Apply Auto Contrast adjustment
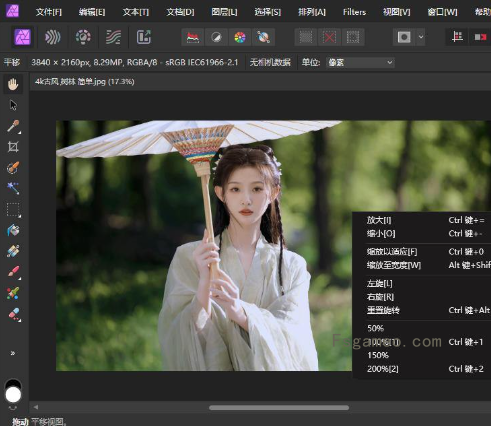 pos(216,37)
